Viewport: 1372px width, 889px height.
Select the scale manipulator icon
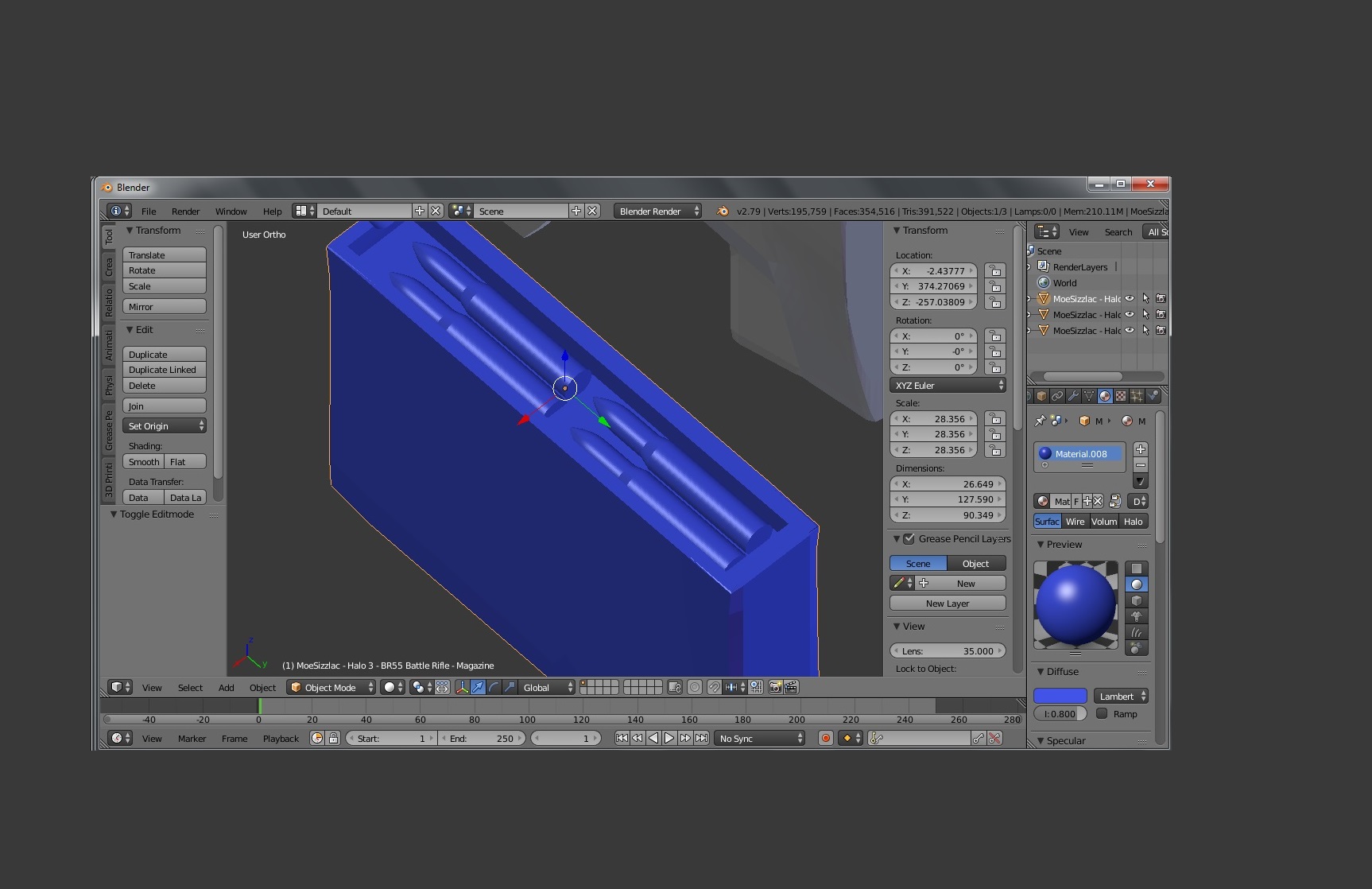pyautogui.click(x=510, y=687)
